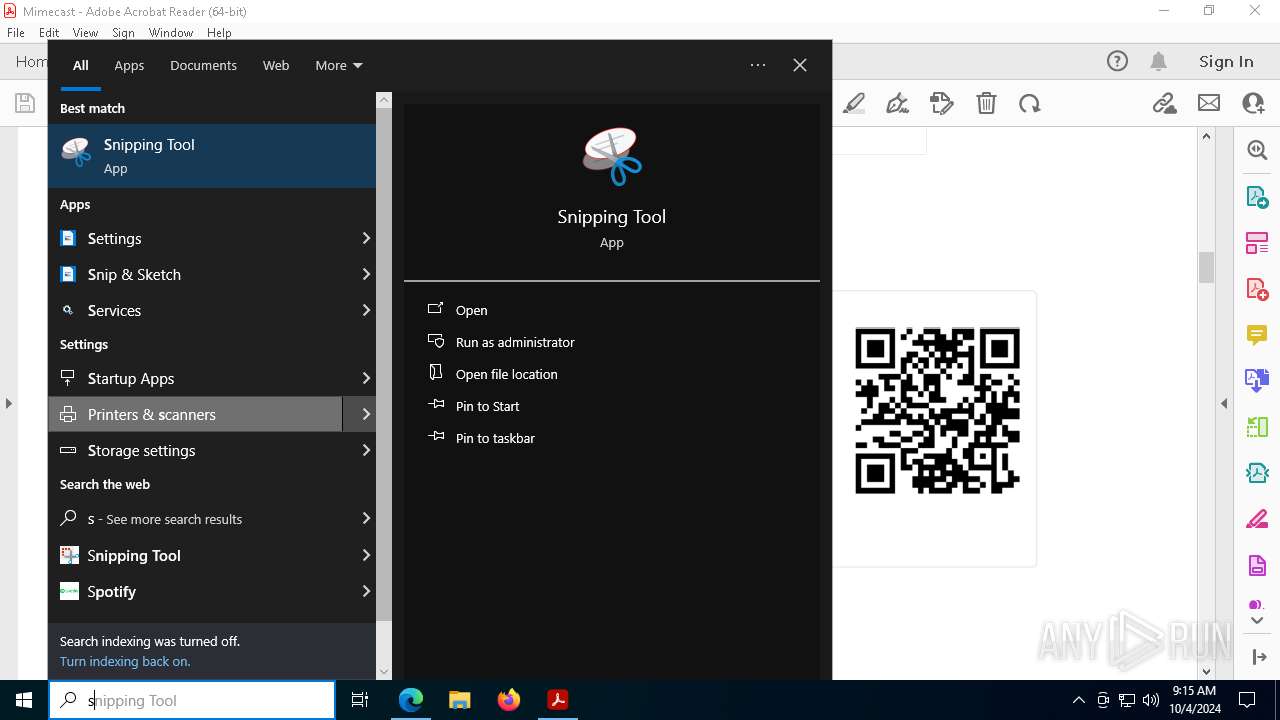The image size is (1280, 720).
Task: Click Turn indexing back on link
Action: (x=125, y=661)
